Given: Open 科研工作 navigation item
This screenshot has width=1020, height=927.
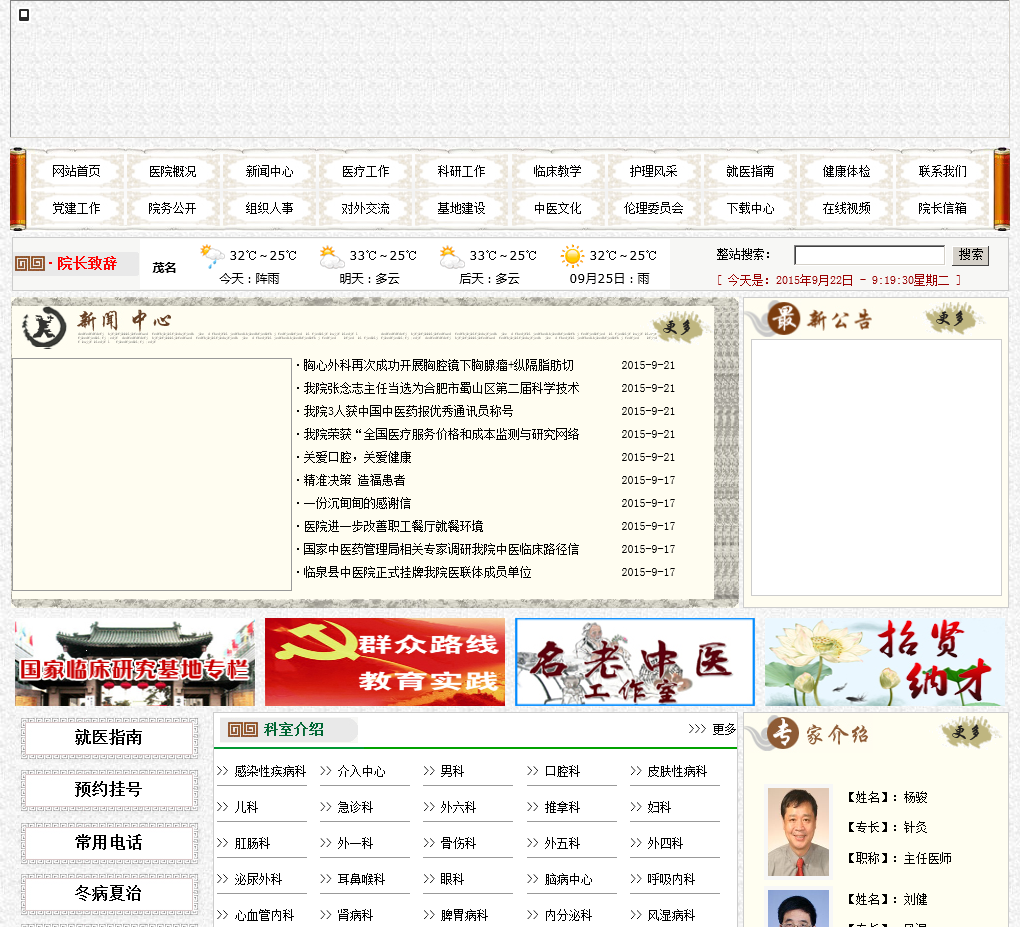Looking at the screenshot, I should [461, 171].
